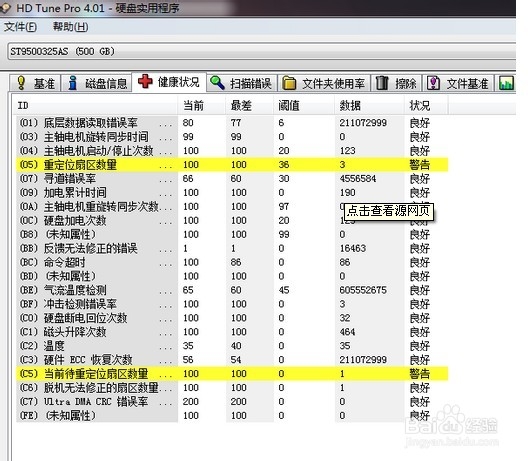Screen dimensions: 528x461
Task: Click data value 16463 in row (BB)
Action: click(x=353, y=249)
